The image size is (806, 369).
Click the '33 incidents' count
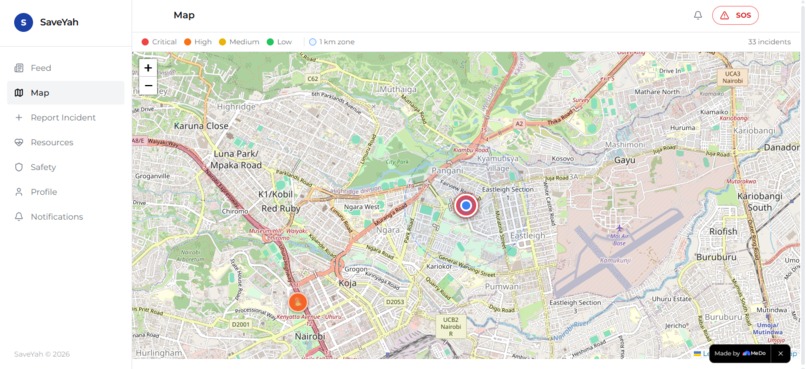[769, 42]
